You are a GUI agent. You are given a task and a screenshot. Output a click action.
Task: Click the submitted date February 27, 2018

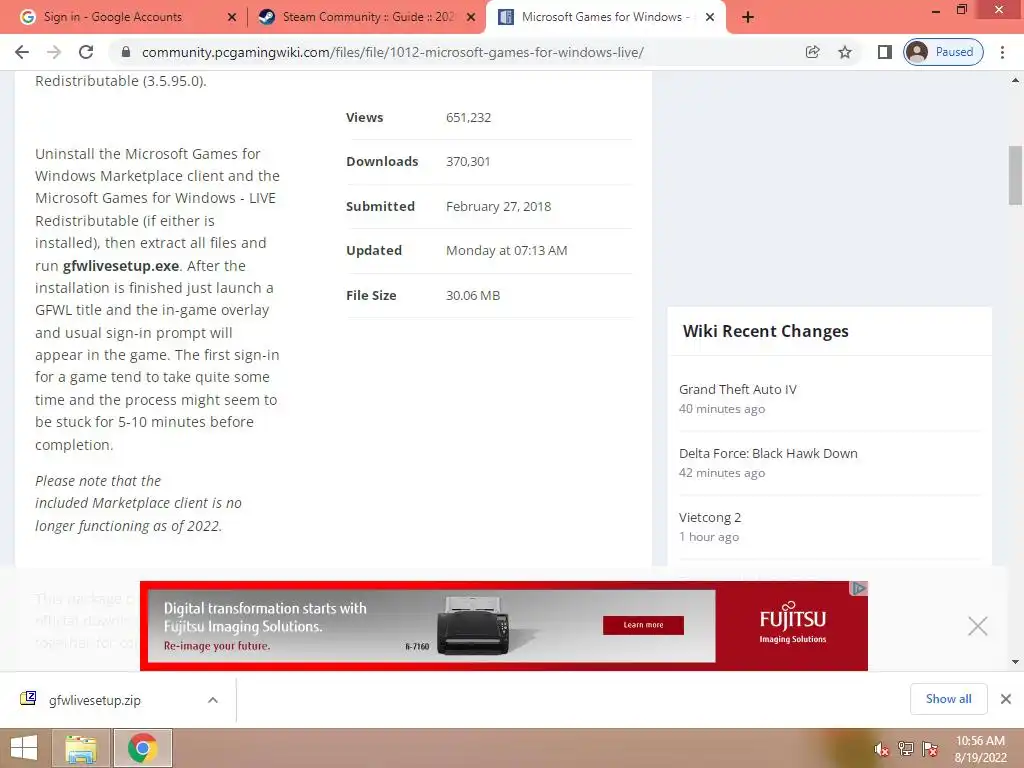pos(498,206)
